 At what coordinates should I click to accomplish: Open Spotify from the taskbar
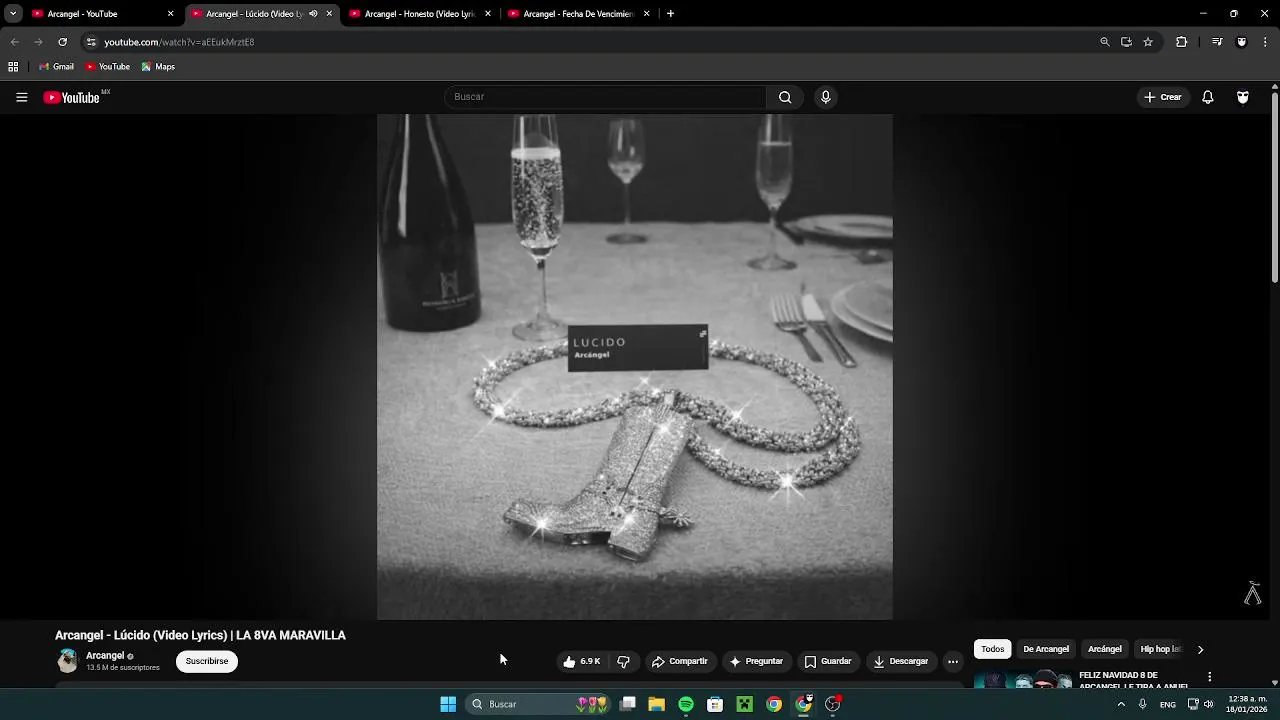point(686,704)
